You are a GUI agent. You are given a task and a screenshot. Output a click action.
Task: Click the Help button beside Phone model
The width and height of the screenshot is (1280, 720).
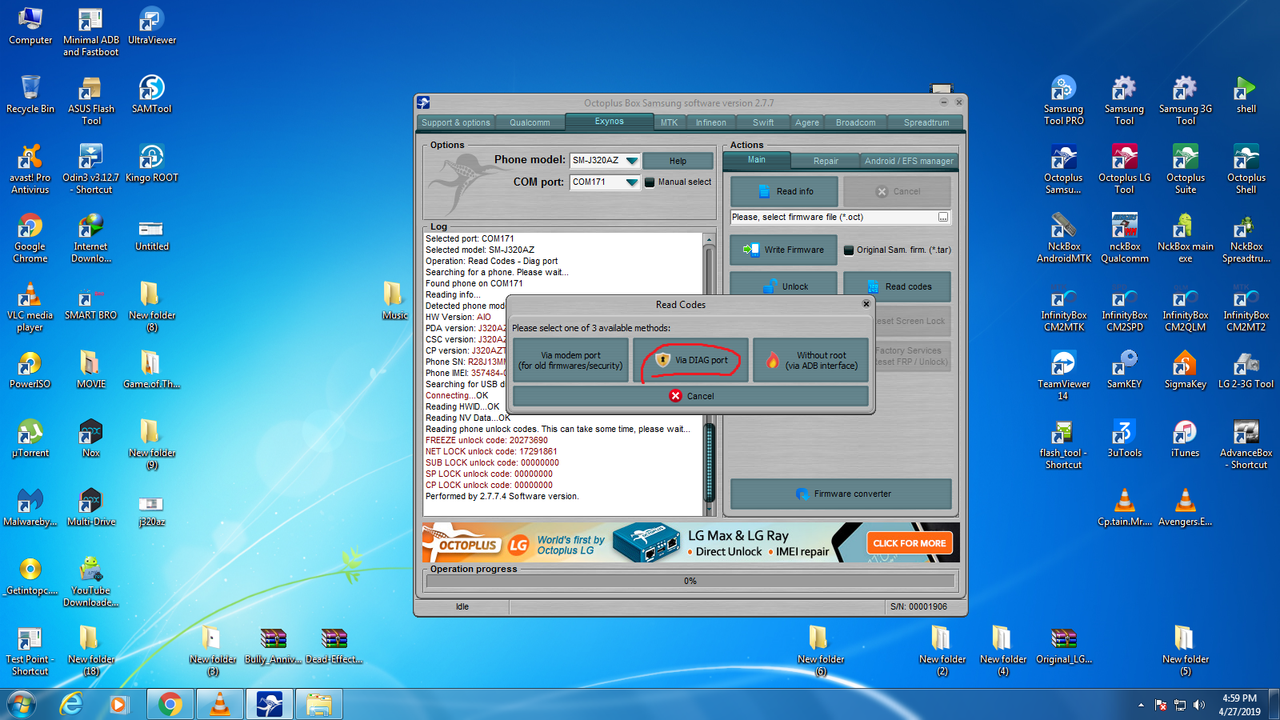point(677,161)
